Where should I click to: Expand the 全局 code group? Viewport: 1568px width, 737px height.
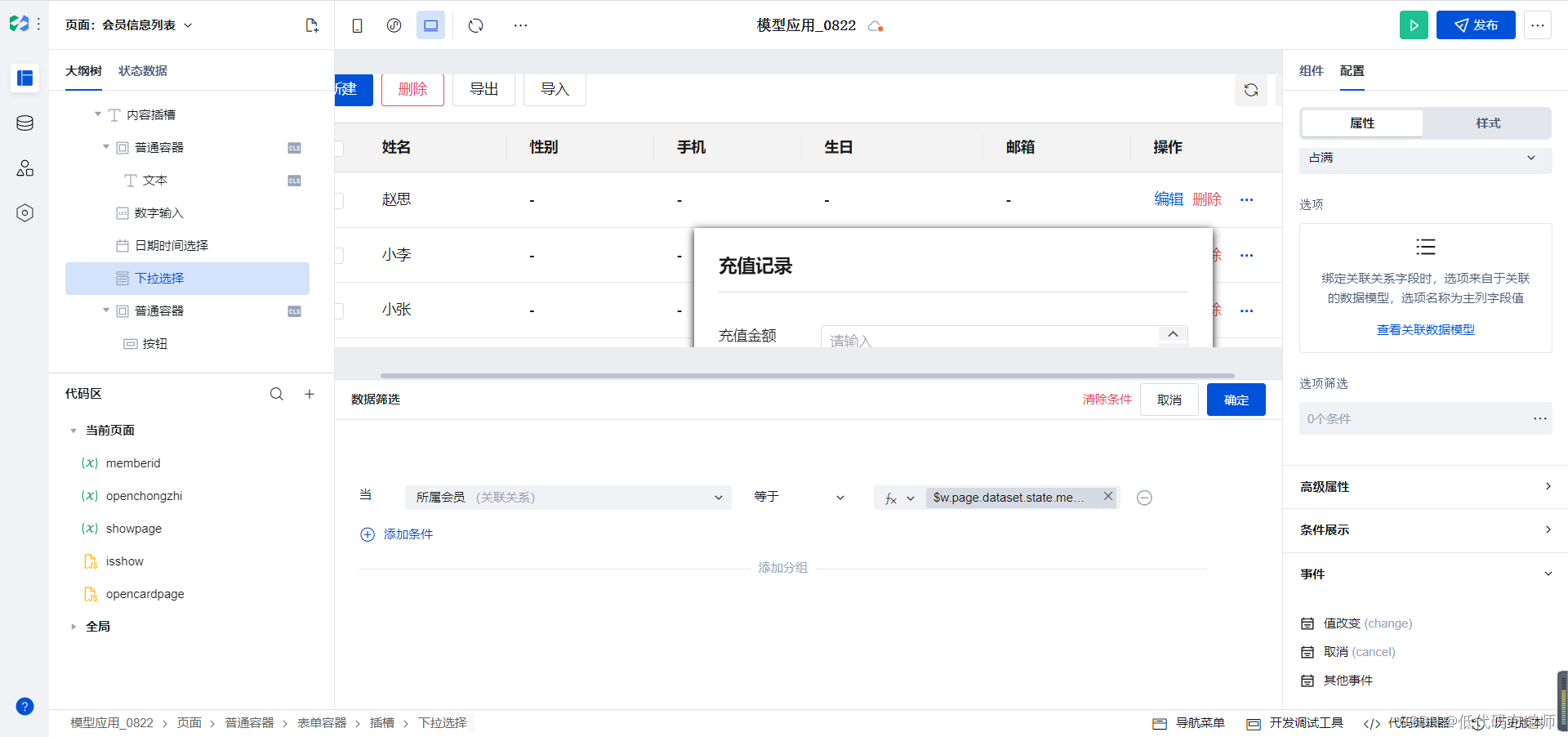pos(73,627)
